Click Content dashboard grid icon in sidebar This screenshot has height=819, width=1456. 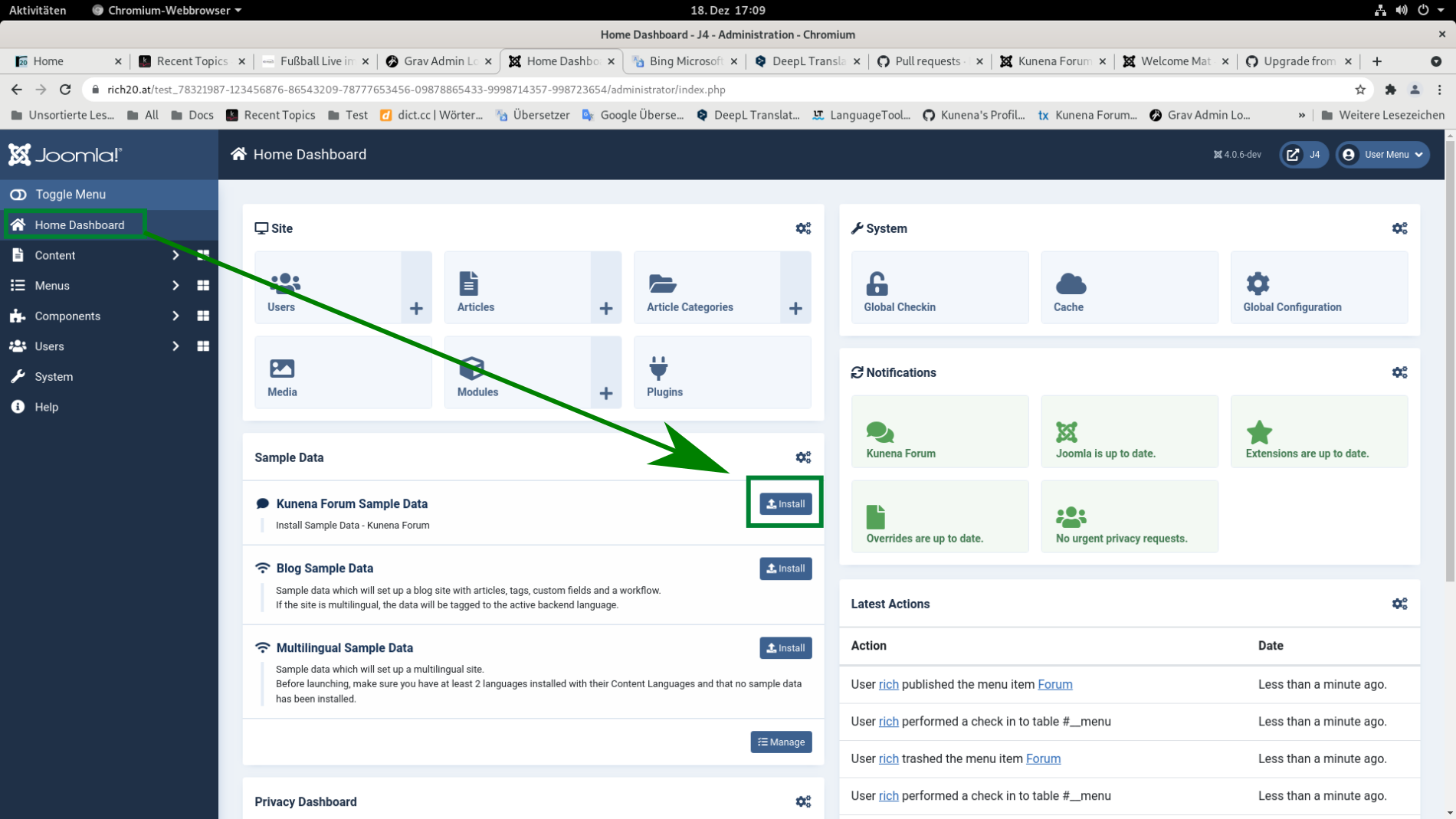click(203, 255)
